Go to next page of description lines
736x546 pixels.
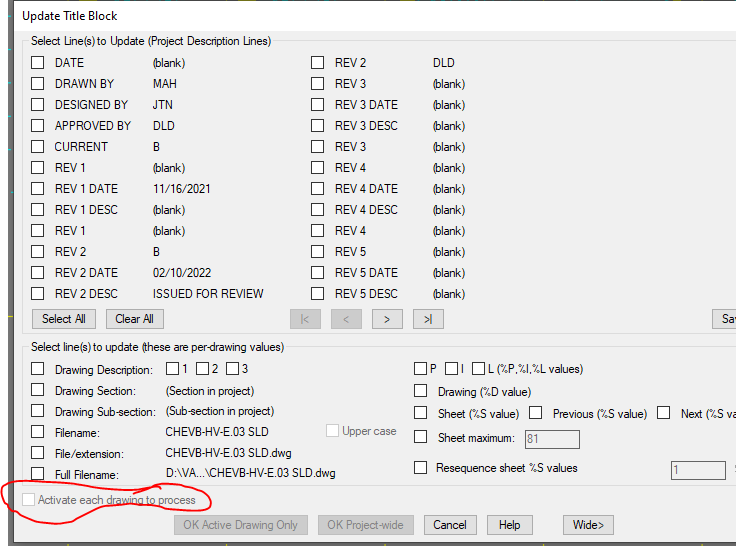387,319
